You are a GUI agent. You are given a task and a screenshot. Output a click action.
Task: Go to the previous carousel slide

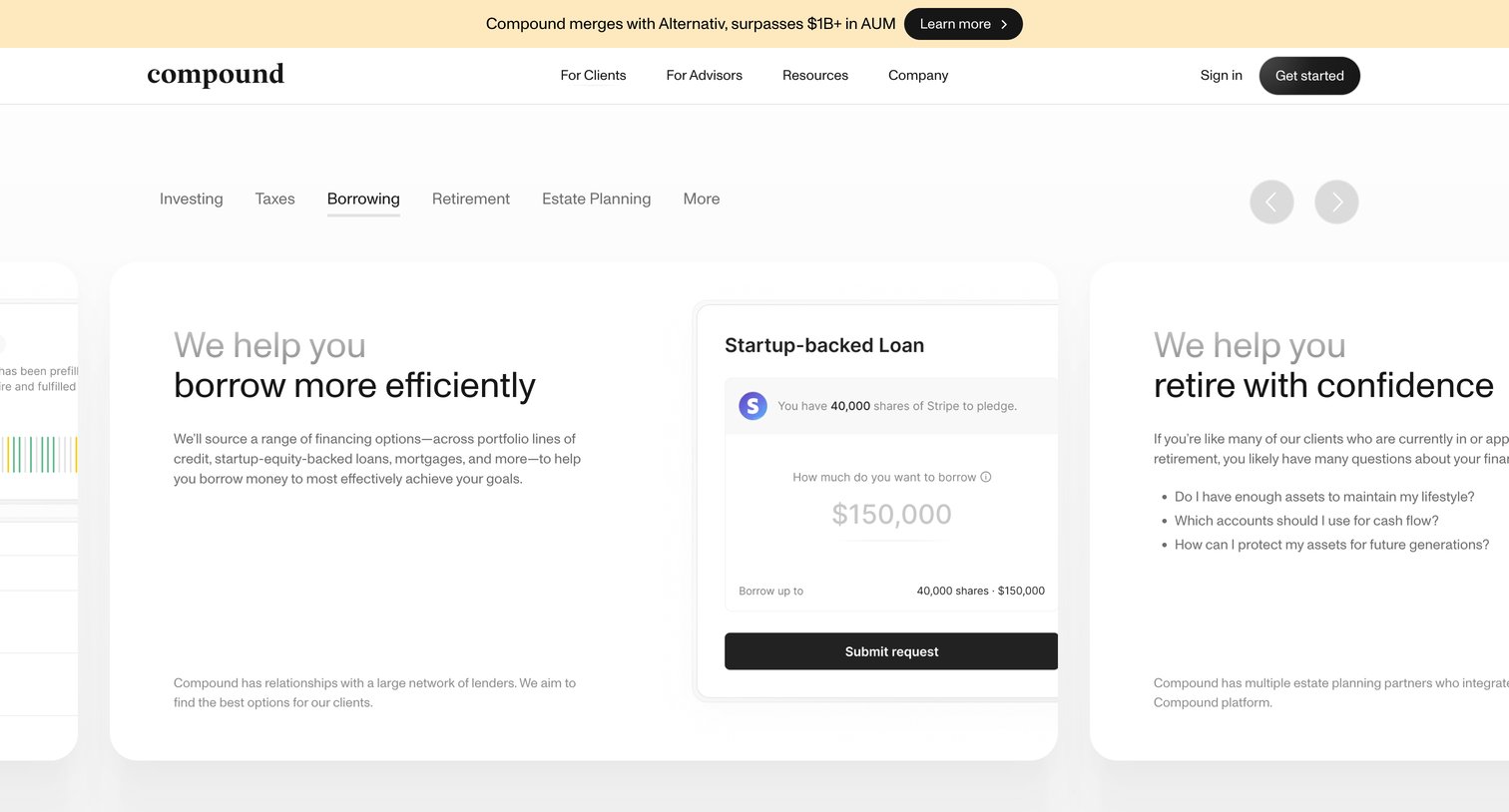tap(1271, 202)
